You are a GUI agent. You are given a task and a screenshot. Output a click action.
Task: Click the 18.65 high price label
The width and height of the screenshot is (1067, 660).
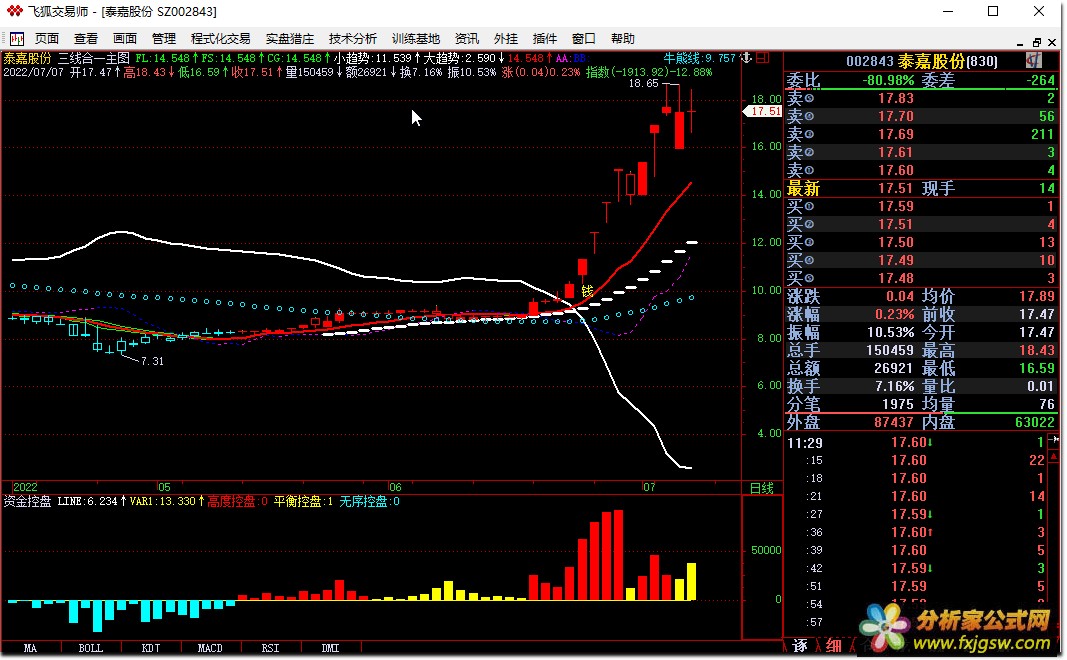pos(643,83)
